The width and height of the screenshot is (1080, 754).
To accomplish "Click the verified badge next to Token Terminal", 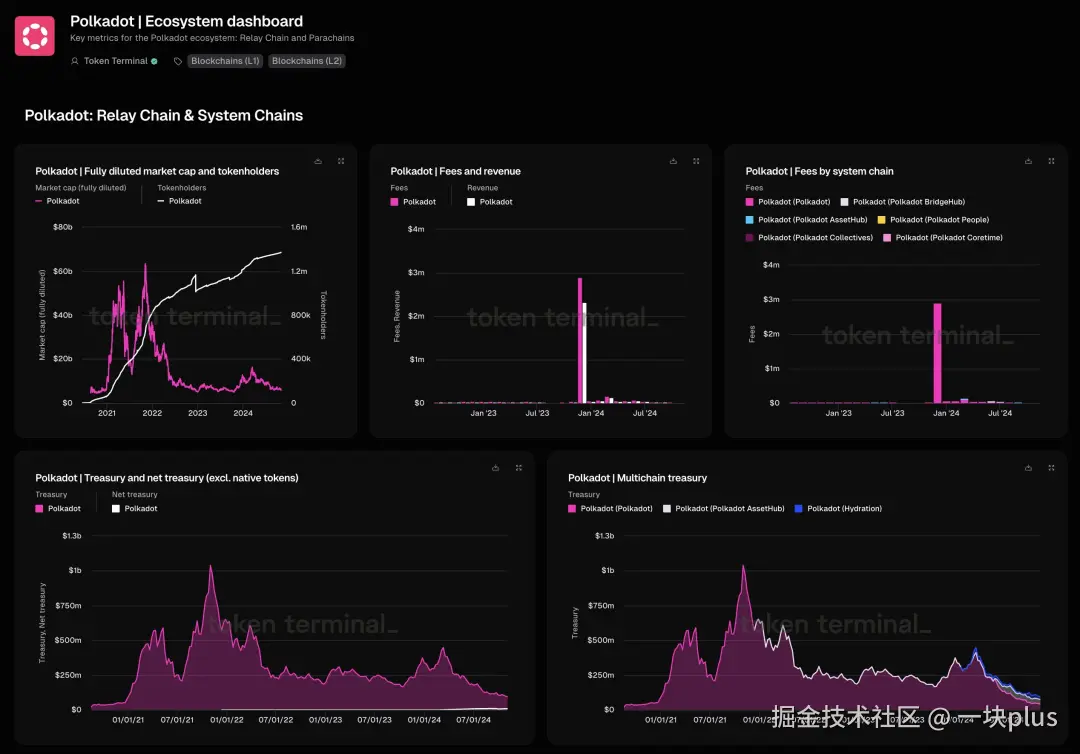I will [154, 61].
